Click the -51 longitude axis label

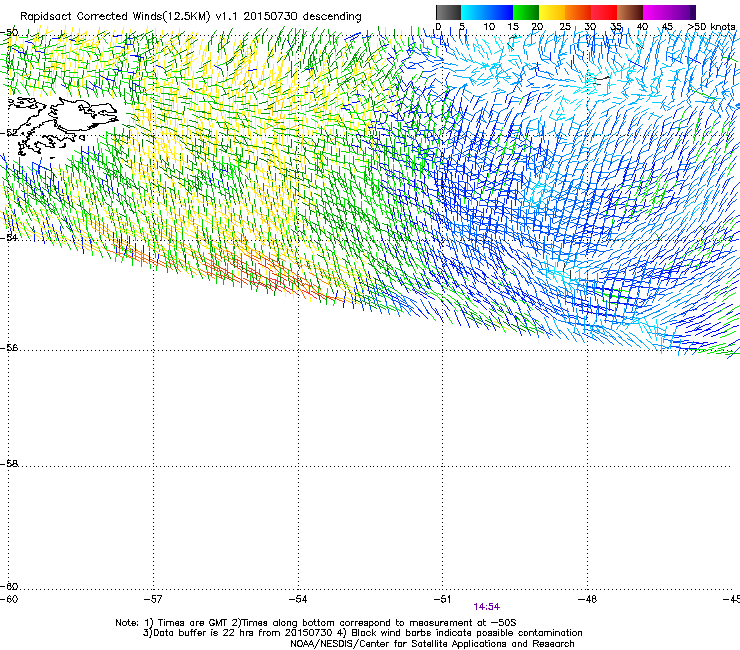tap(442, 599)
